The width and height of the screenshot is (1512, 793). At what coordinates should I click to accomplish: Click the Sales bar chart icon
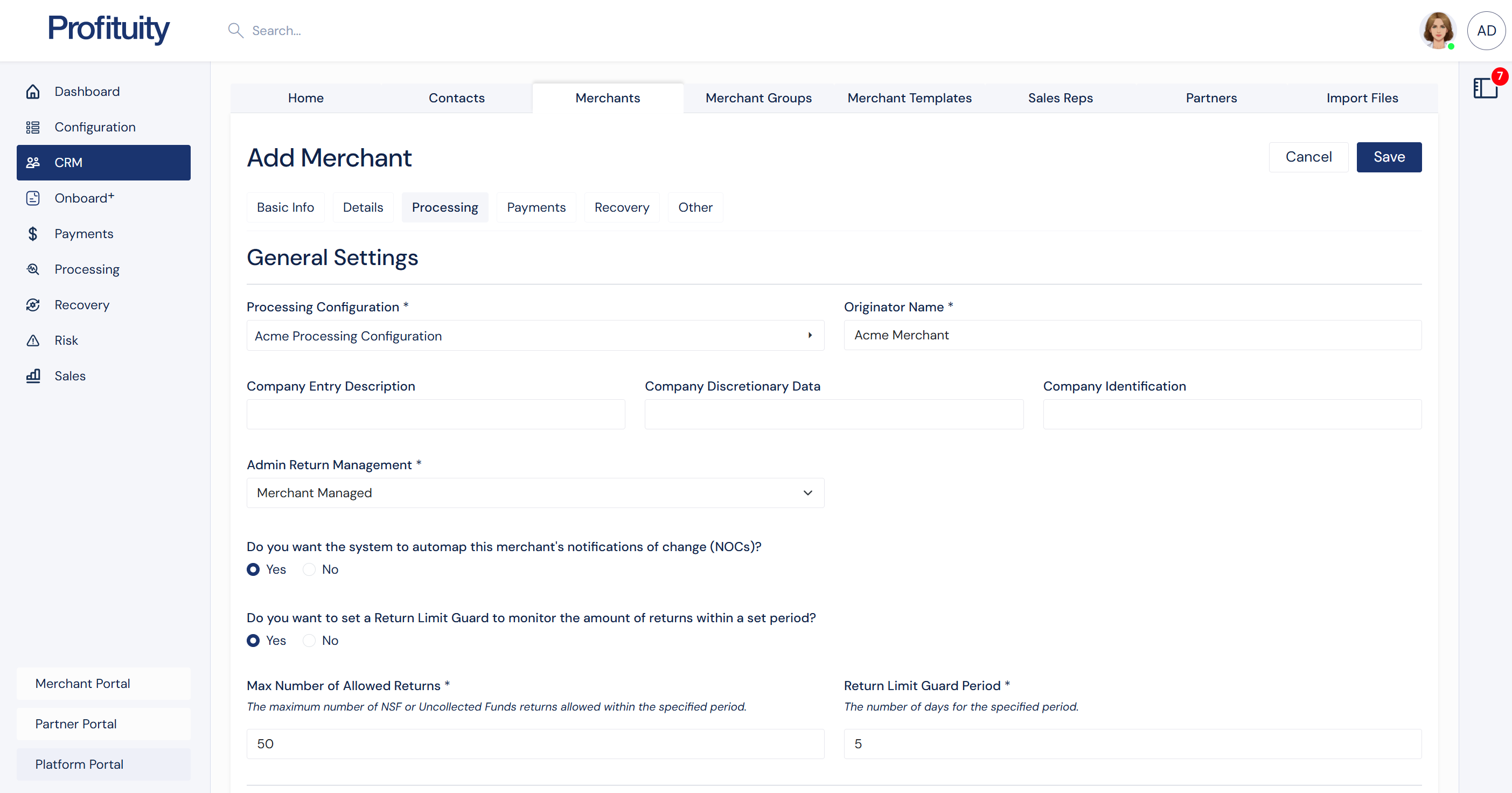pyautogui.click(x=33, y=375)
